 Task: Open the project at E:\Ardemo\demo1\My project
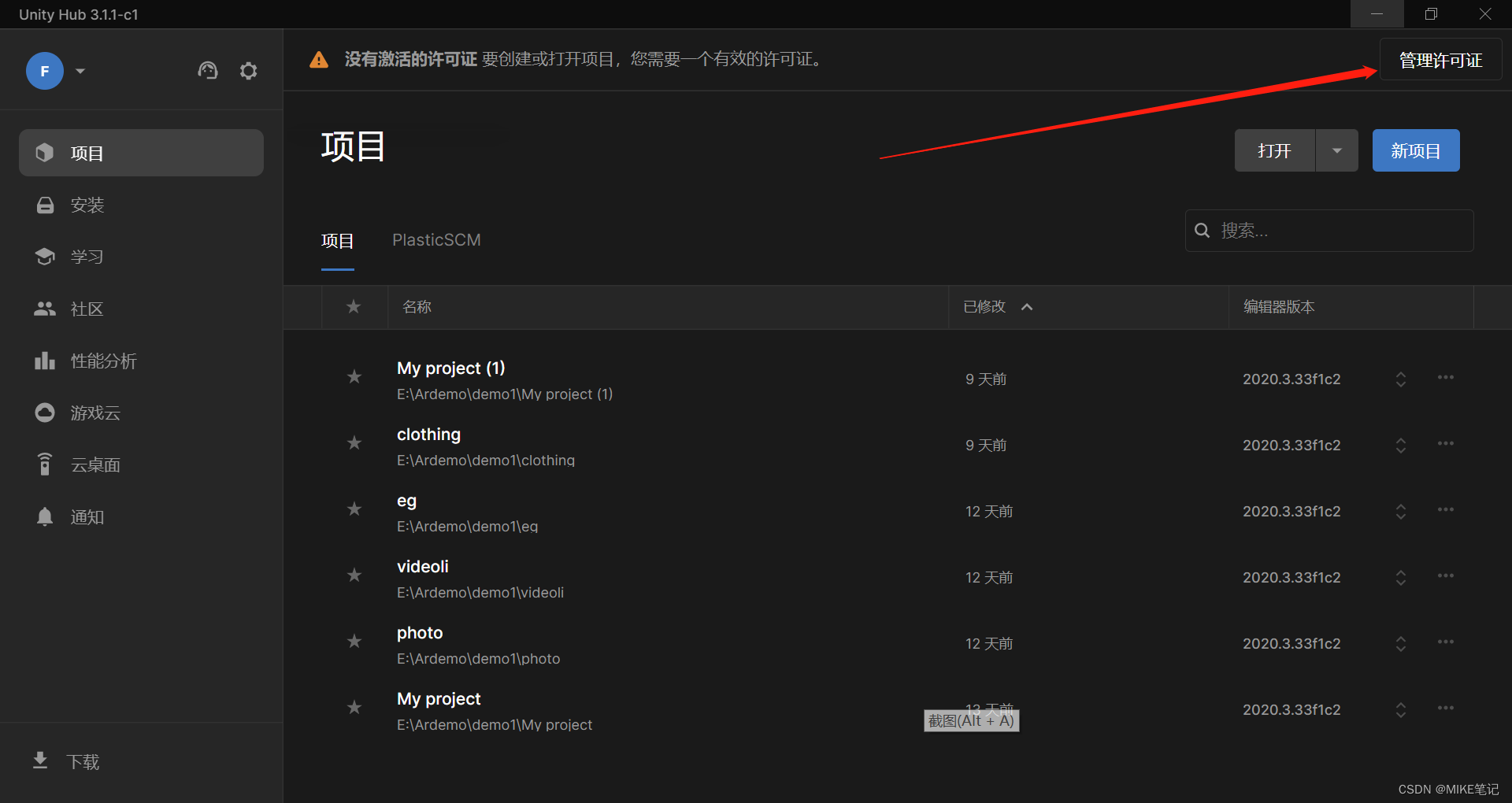pos(439,699)
